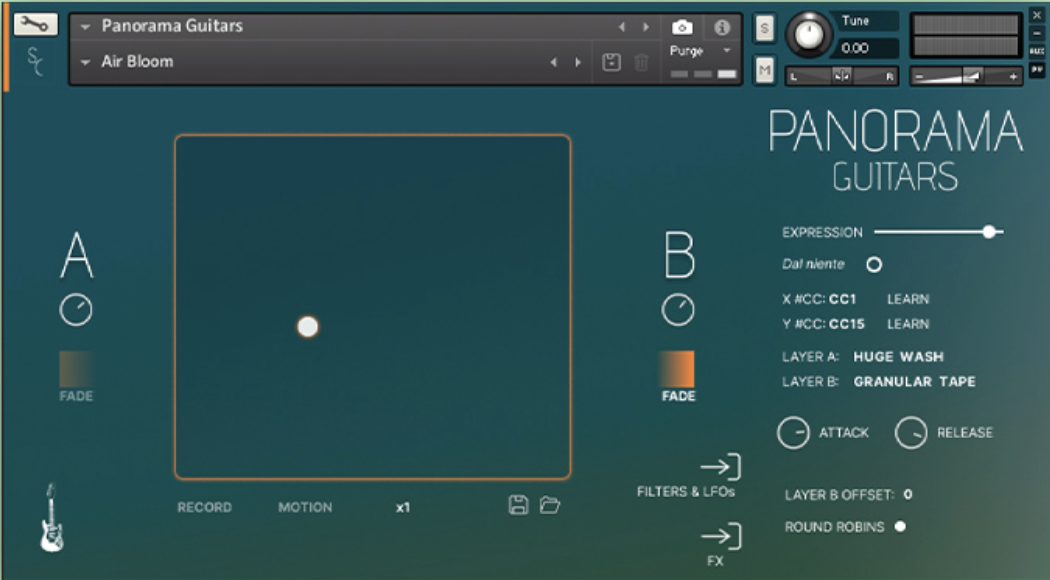Click the output volume slider

pyautogui.click(x=966, y=76)
